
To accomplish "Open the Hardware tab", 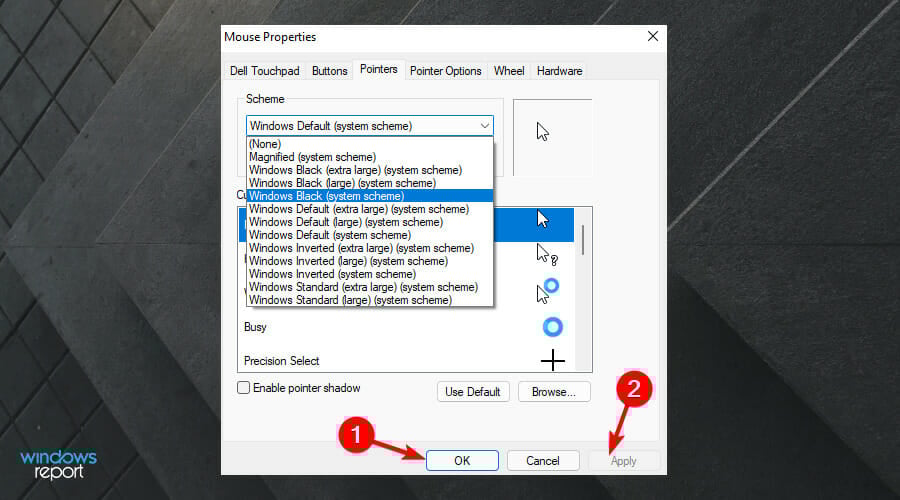I will pyautogui.click(x=560, y=71).
